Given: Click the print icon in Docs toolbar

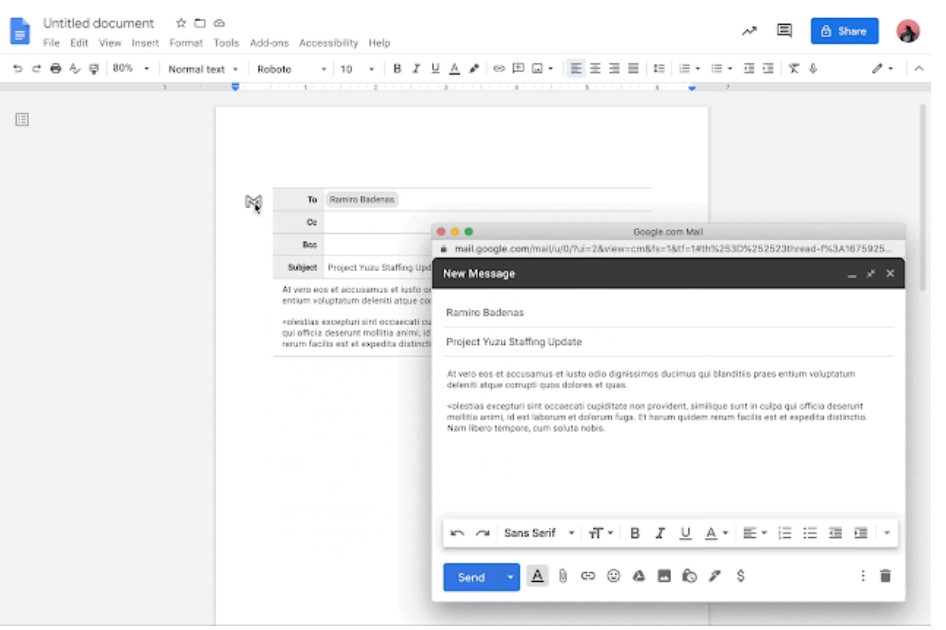Looking at the screenshot, I should [x=56, y=69].
